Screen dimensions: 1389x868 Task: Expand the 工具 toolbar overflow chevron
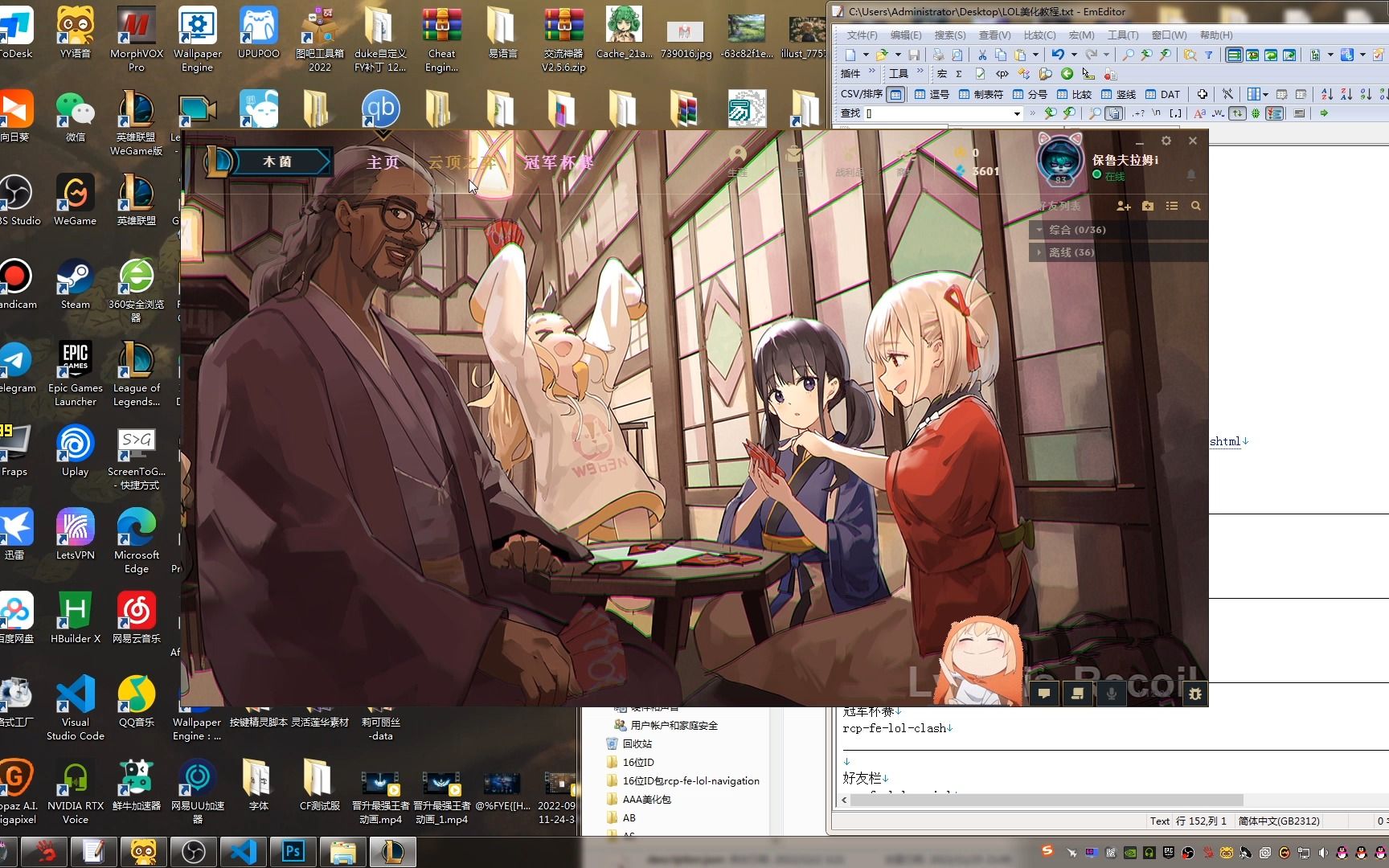pyautogui.click(x=920, y=72)
